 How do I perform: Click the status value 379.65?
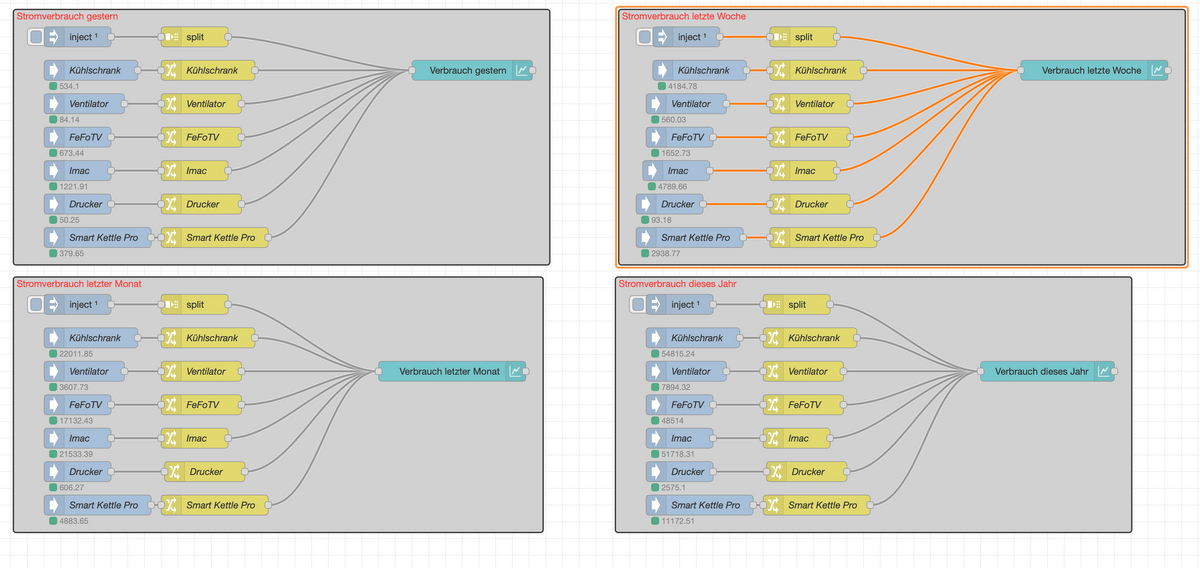point(72,254)
